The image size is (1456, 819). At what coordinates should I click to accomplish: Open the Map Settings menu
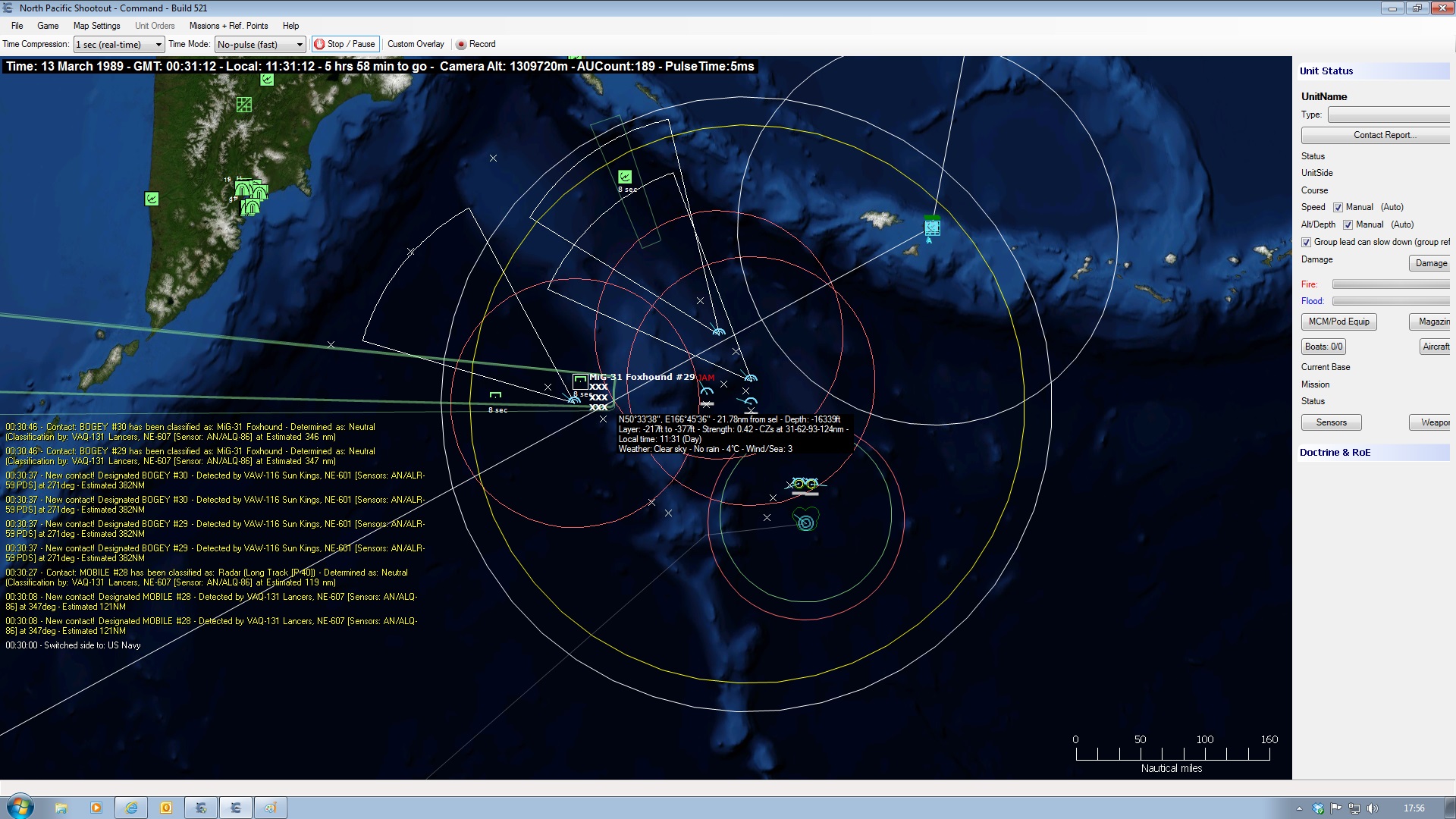pyautogui.click(x=96, y=26)
